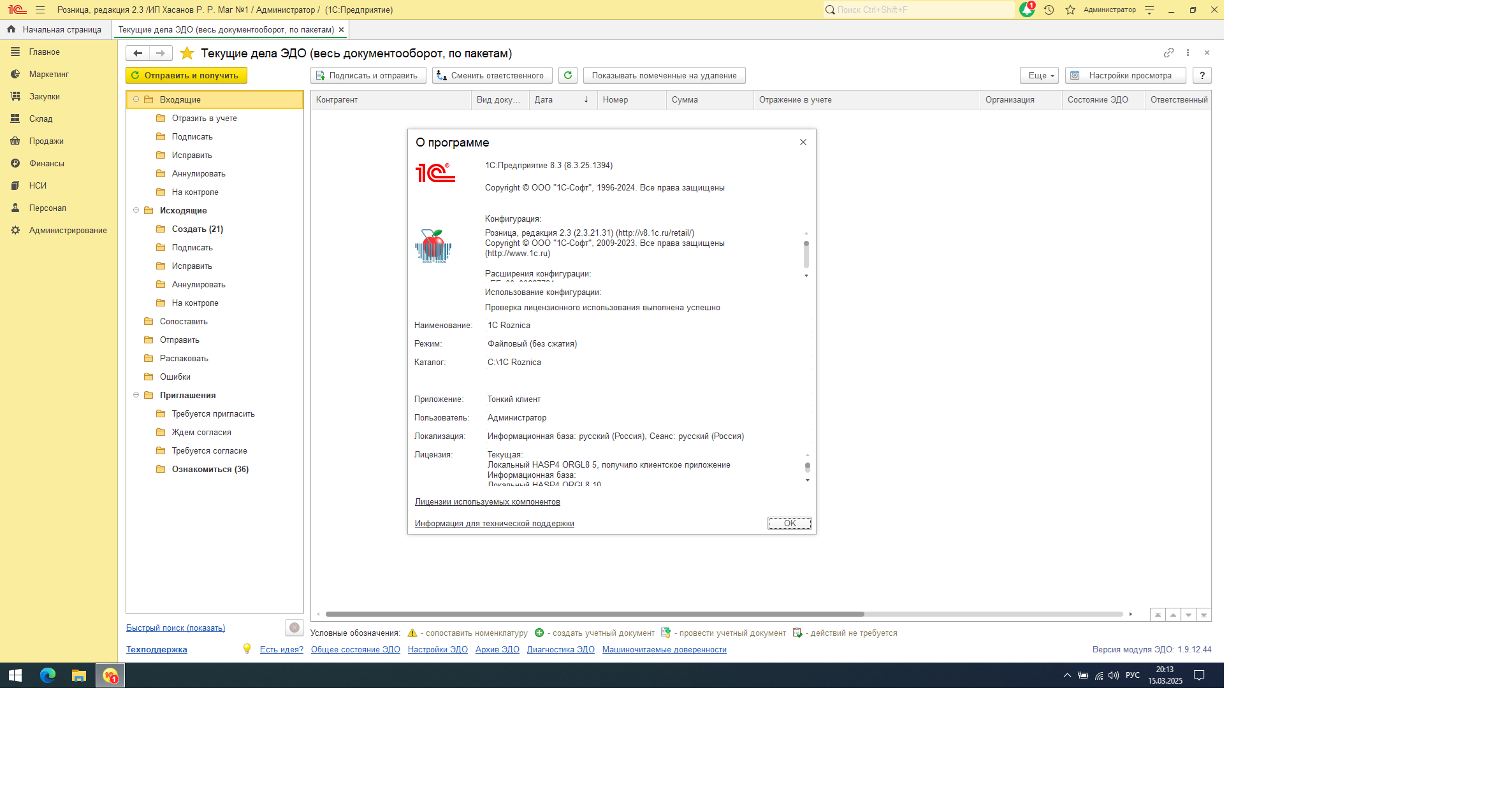Navigate back with left arrow button

tap(138, 53)
